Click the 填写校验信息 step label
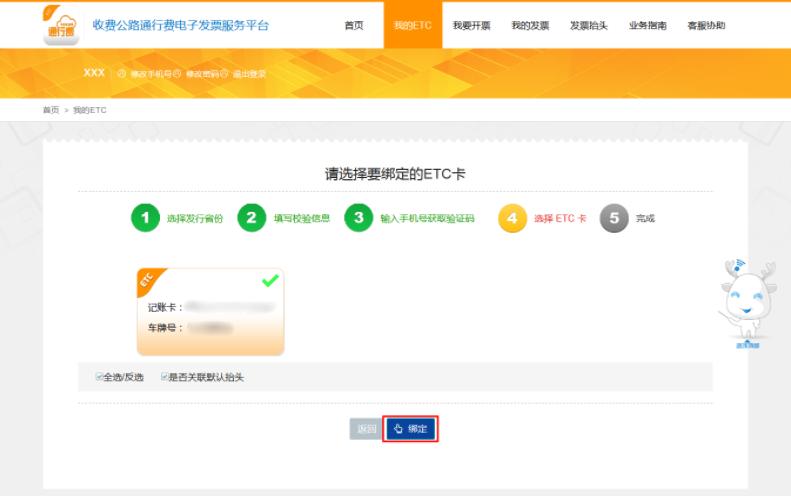791x496 pixels. (x=302, y=218)
